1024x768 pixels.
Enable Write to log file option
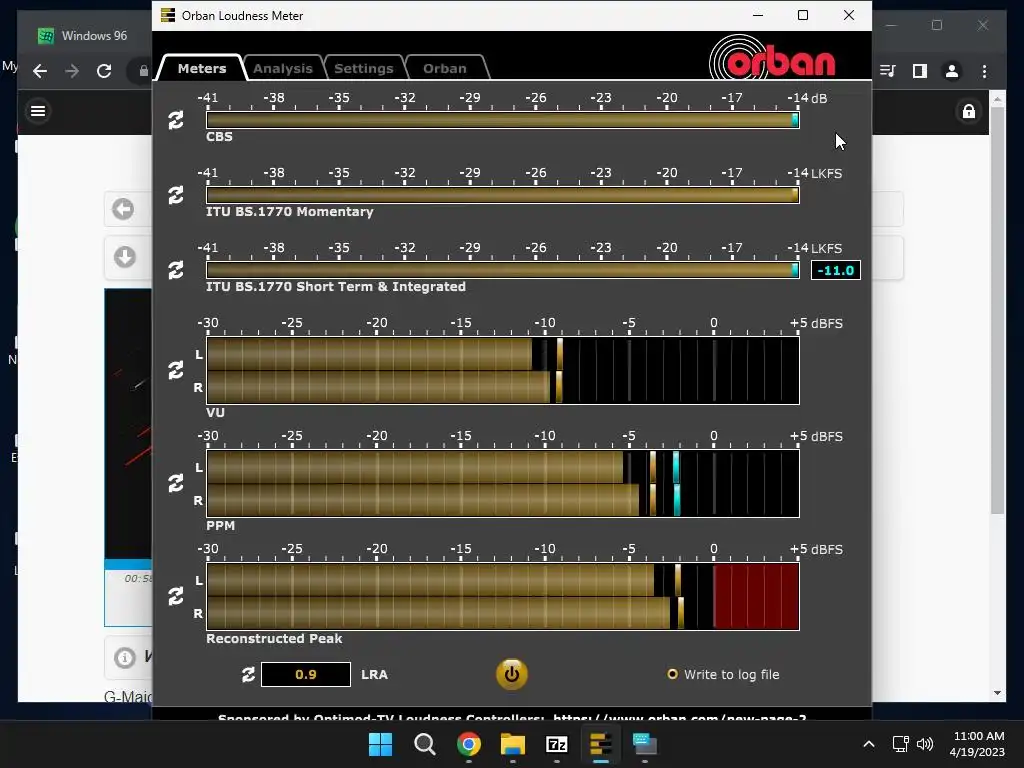tap(724, 675)
